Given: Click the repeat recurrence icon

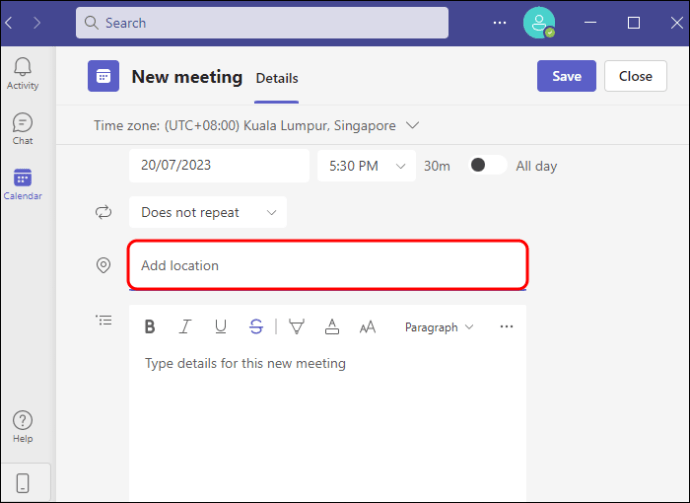Looking at the screenshot, I should point(103,212).
